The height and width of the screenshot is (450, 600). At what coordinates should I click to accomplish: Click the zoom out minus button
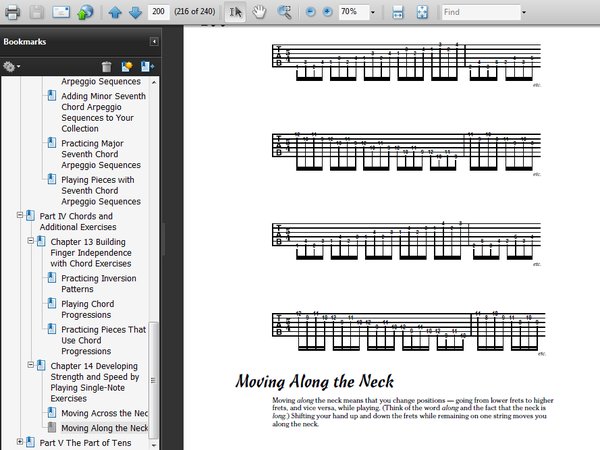310,12
